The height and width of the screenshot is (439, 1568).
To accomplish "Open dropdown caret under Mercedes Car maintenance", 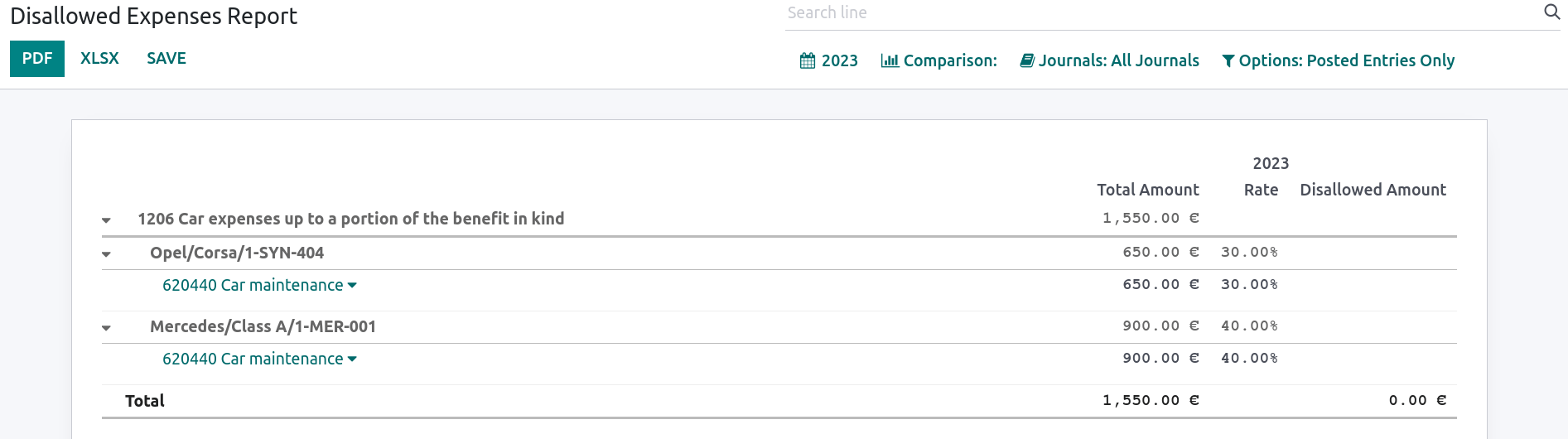I will point(352,359).
